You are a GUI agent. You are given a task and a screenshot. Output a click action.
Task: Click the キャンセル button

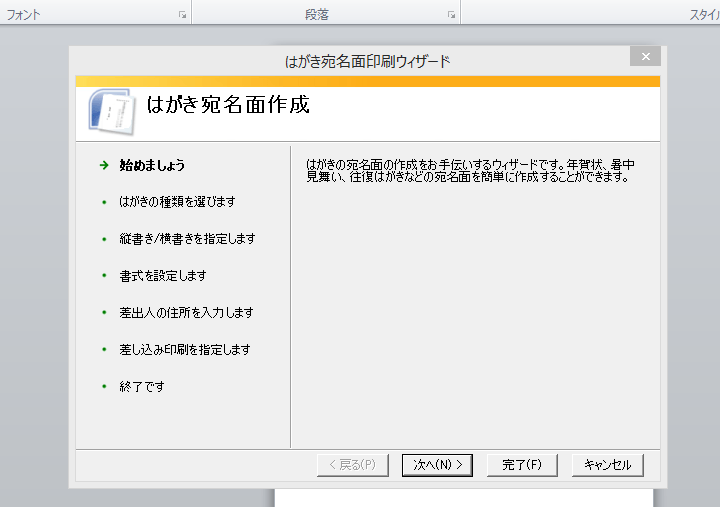pyautogui.click(x=608, y=465)
